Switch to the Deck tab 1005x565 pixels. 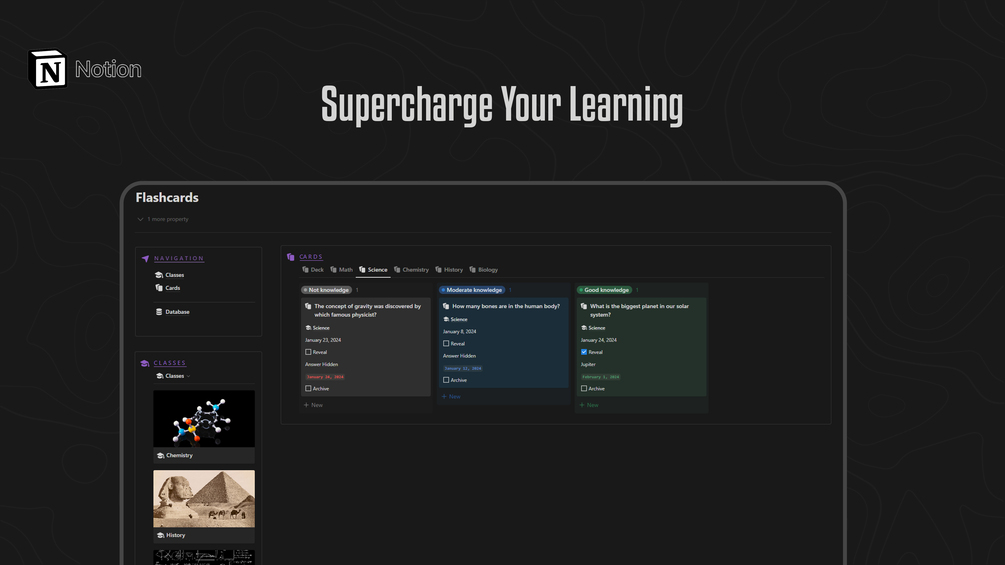(313, 270)
